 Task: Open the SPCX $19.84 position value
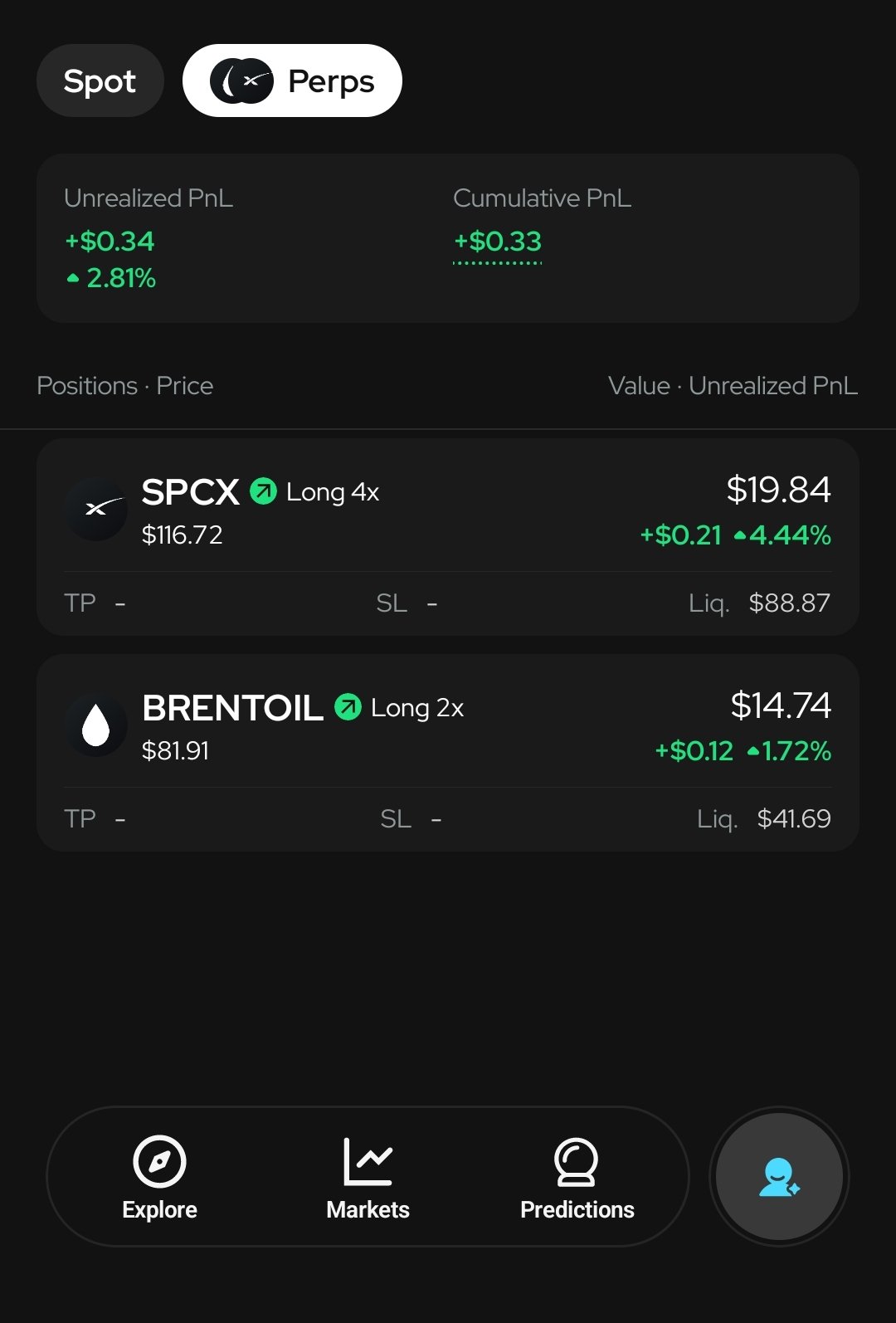(x=778, y=490)
